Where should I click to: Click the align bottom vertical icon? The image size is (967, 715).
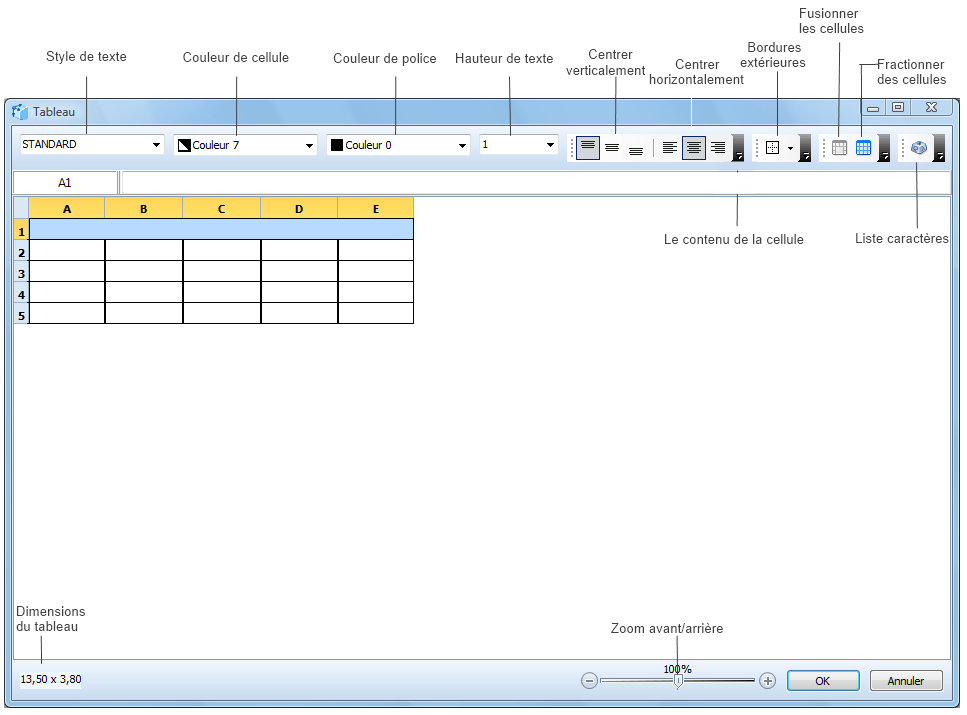(x=636, y=148)
